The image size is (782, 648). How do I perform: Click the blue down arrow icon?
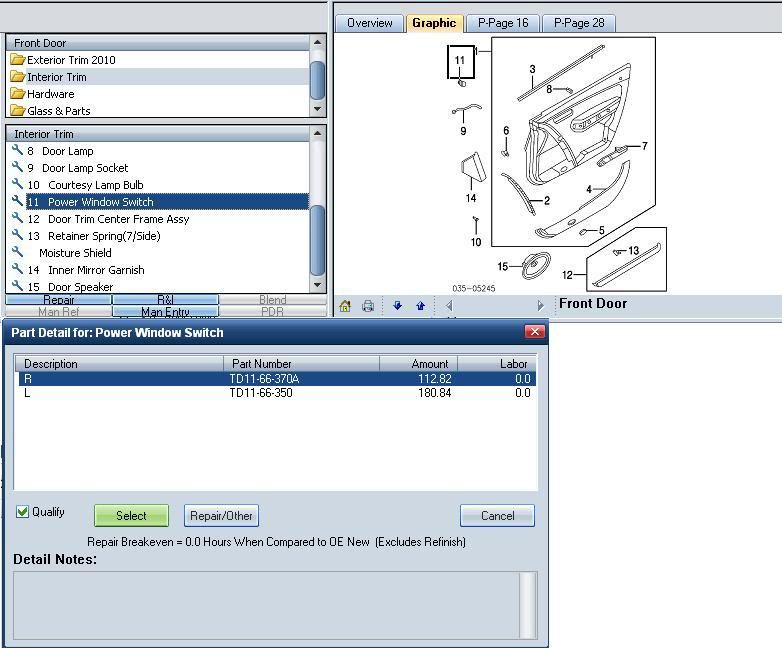click(397, 305)
